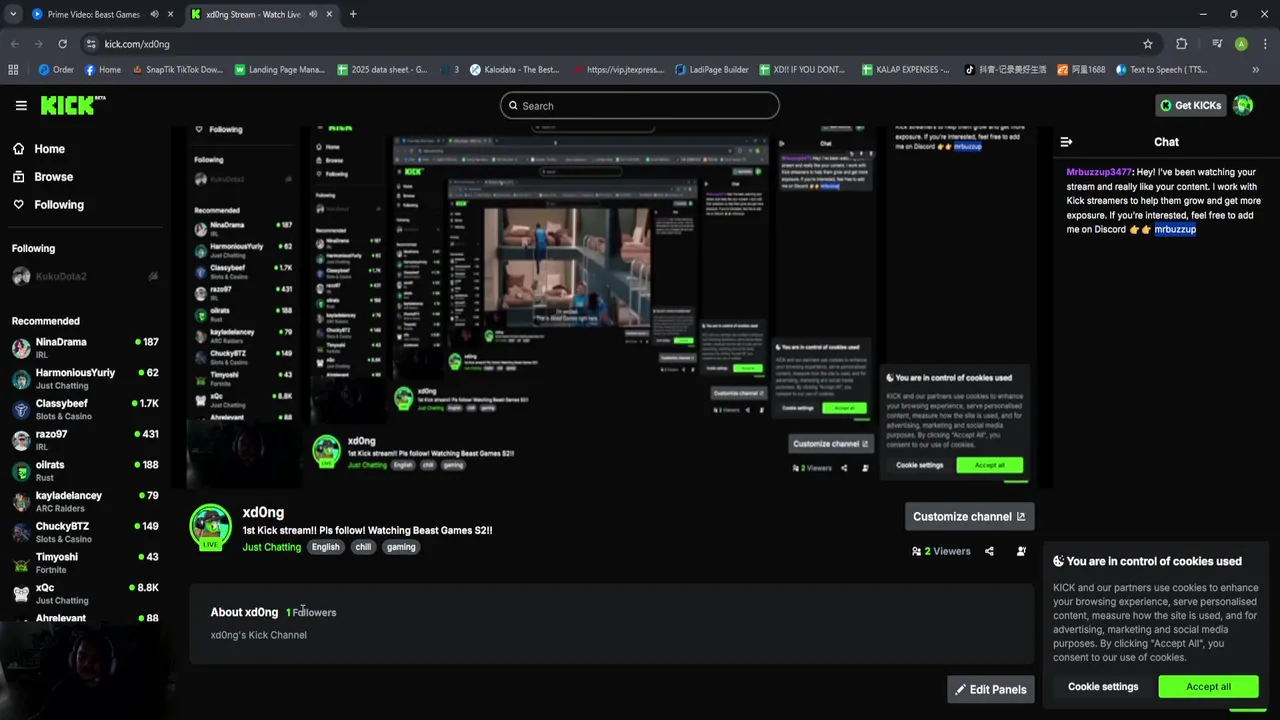1280x720 pixels.
Task: Open the tab search dropdown
Action: (13, 14)
